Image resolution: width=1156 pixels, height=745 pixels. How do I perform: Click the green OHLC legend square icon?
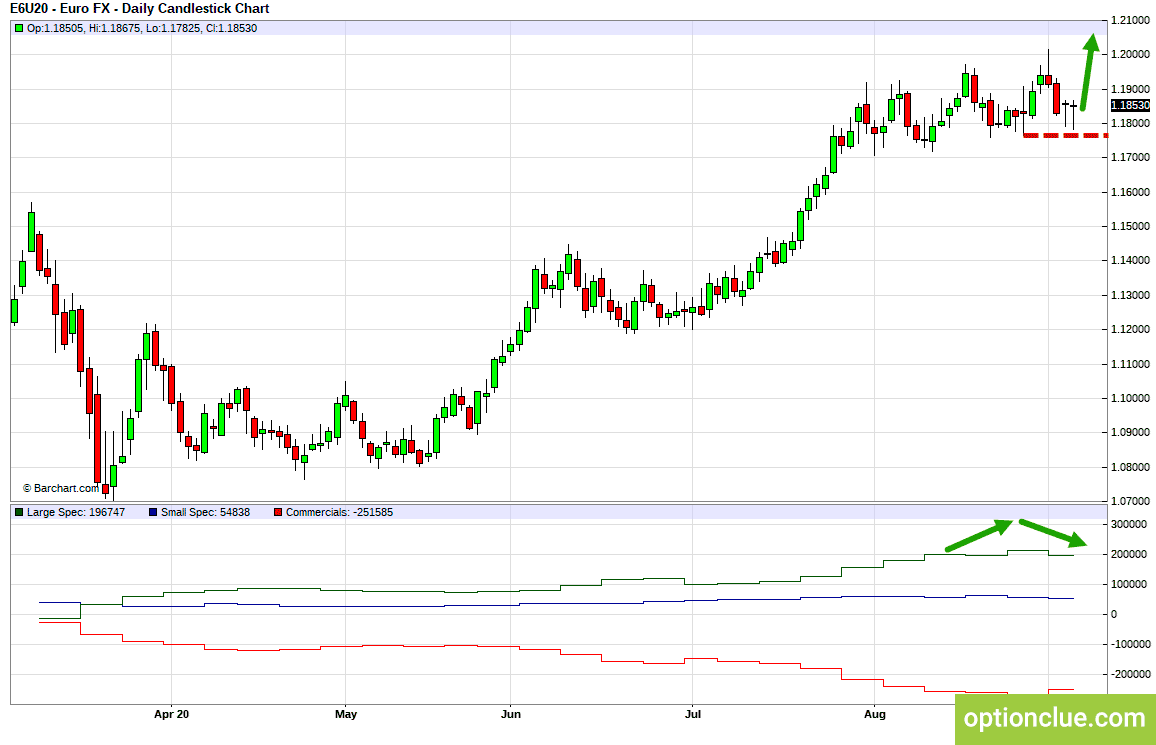pos(19,28)
